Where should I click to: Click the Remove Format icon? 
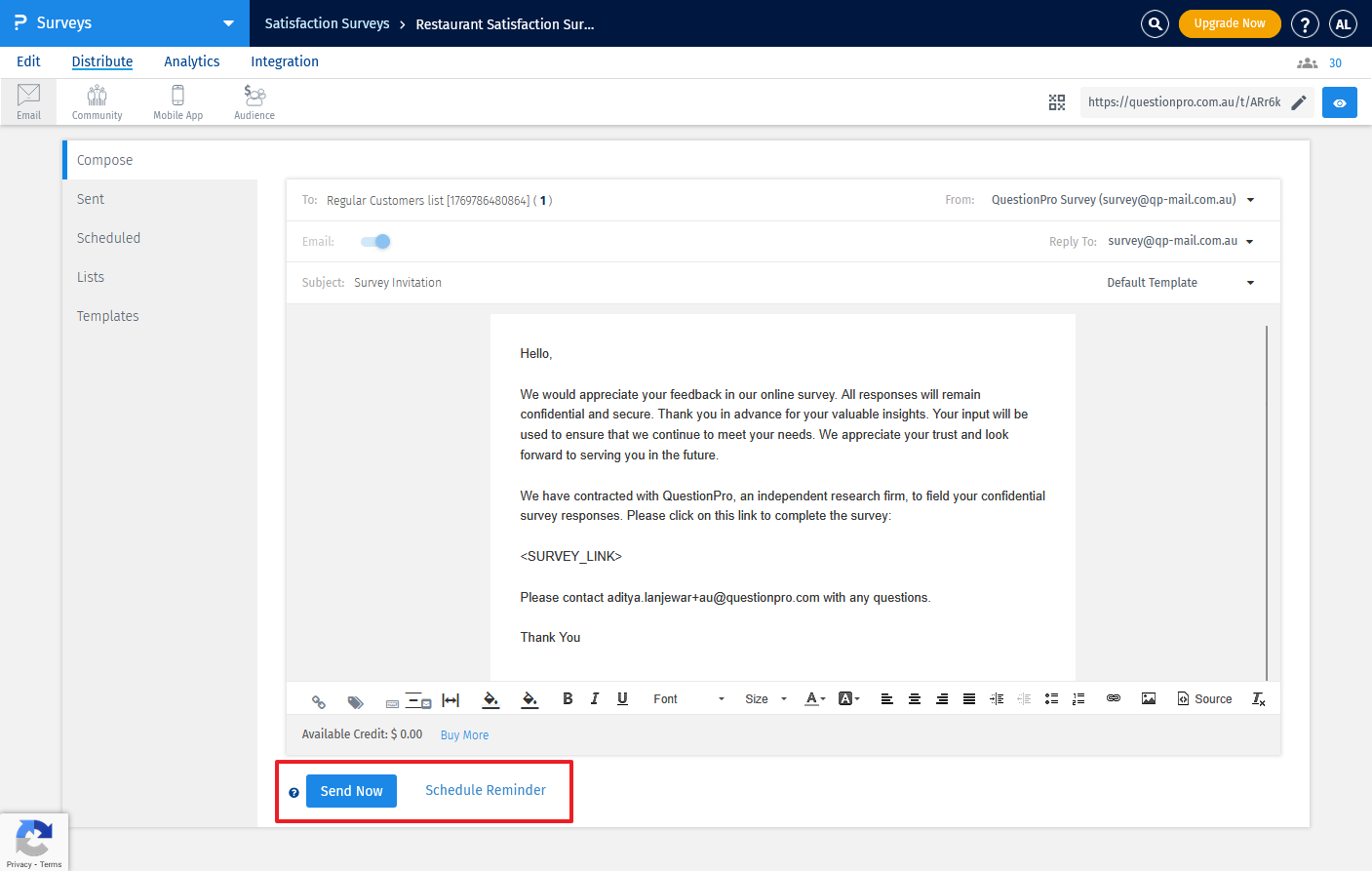1258,698
